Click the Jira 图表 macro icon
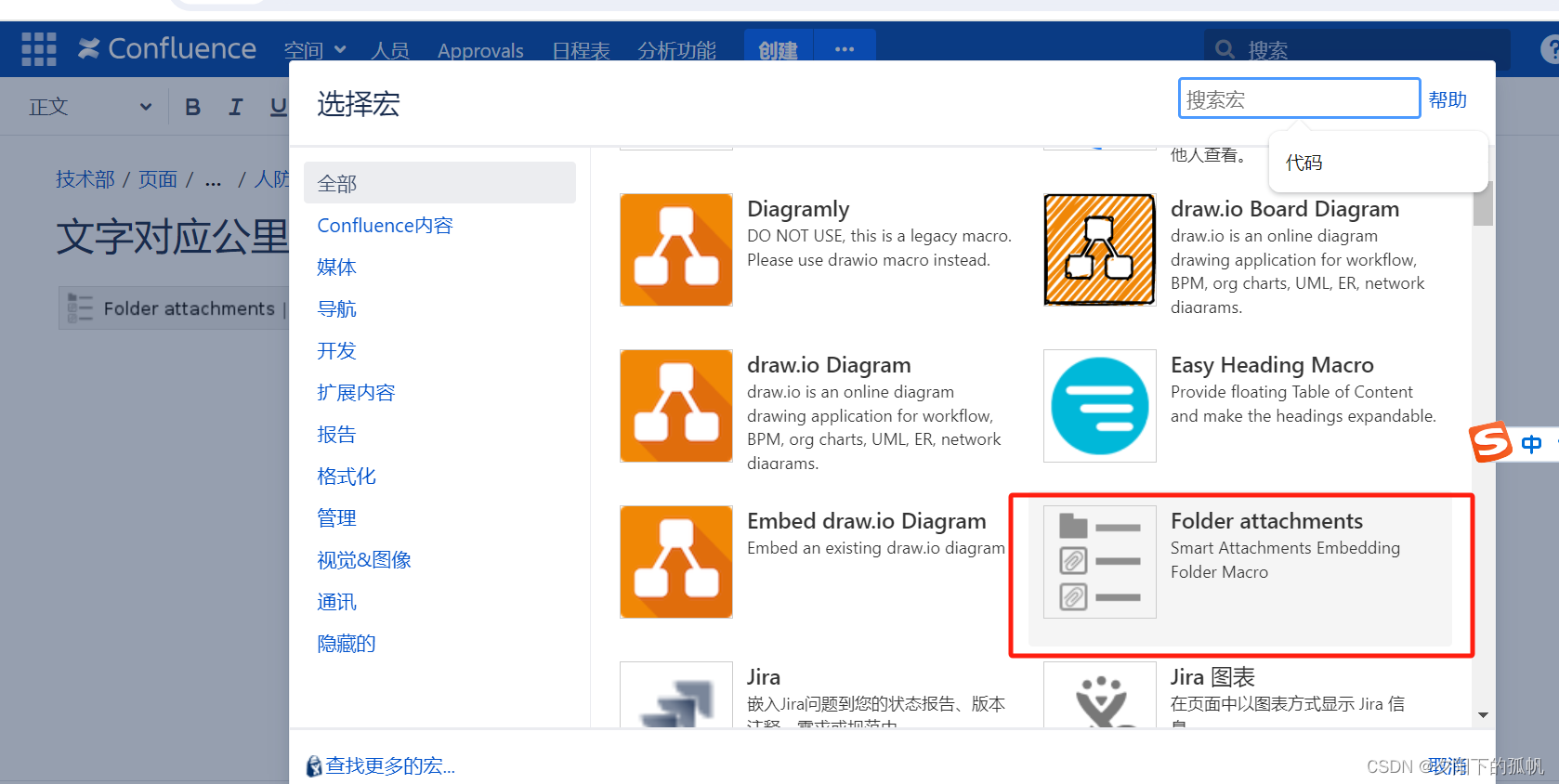Viewport: 1559px width, 784px height. (x=1100, y=695)
